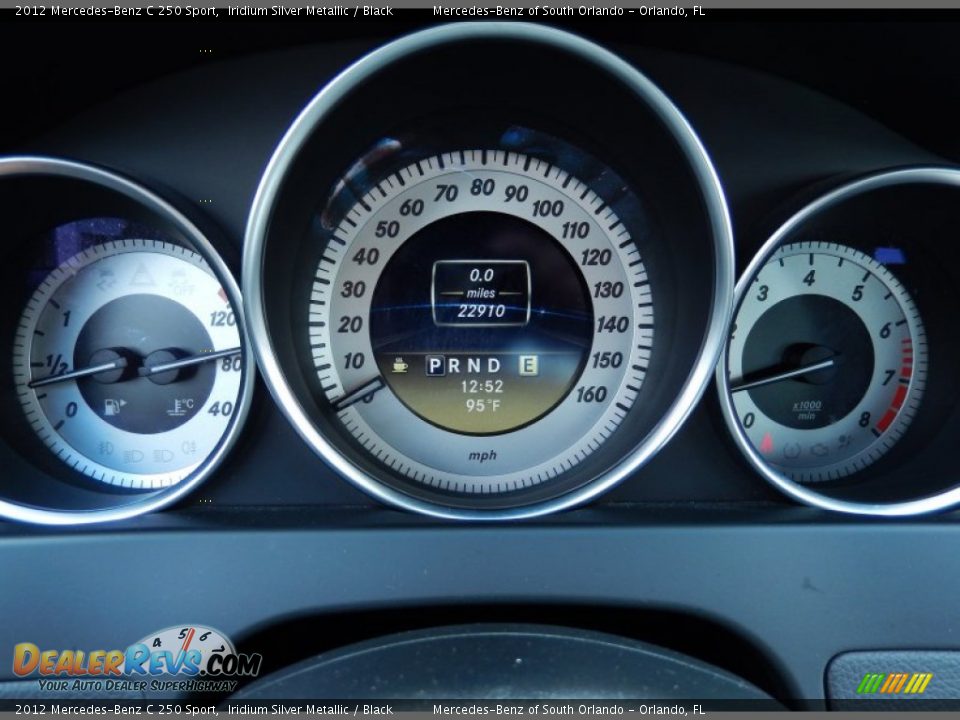Toggle the highlighted E economy mode indicator
960x720 pixels.
click(528, 366)
